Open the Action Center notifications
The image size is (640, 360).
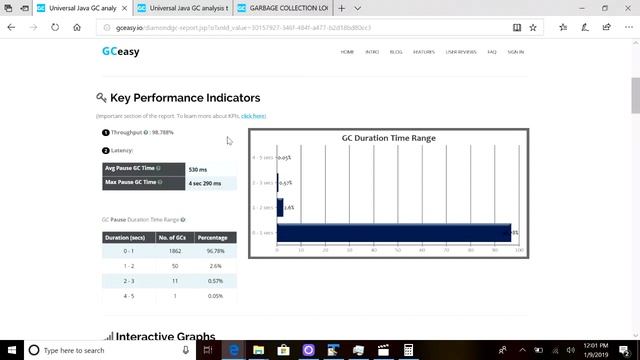[x=624, y=350]
